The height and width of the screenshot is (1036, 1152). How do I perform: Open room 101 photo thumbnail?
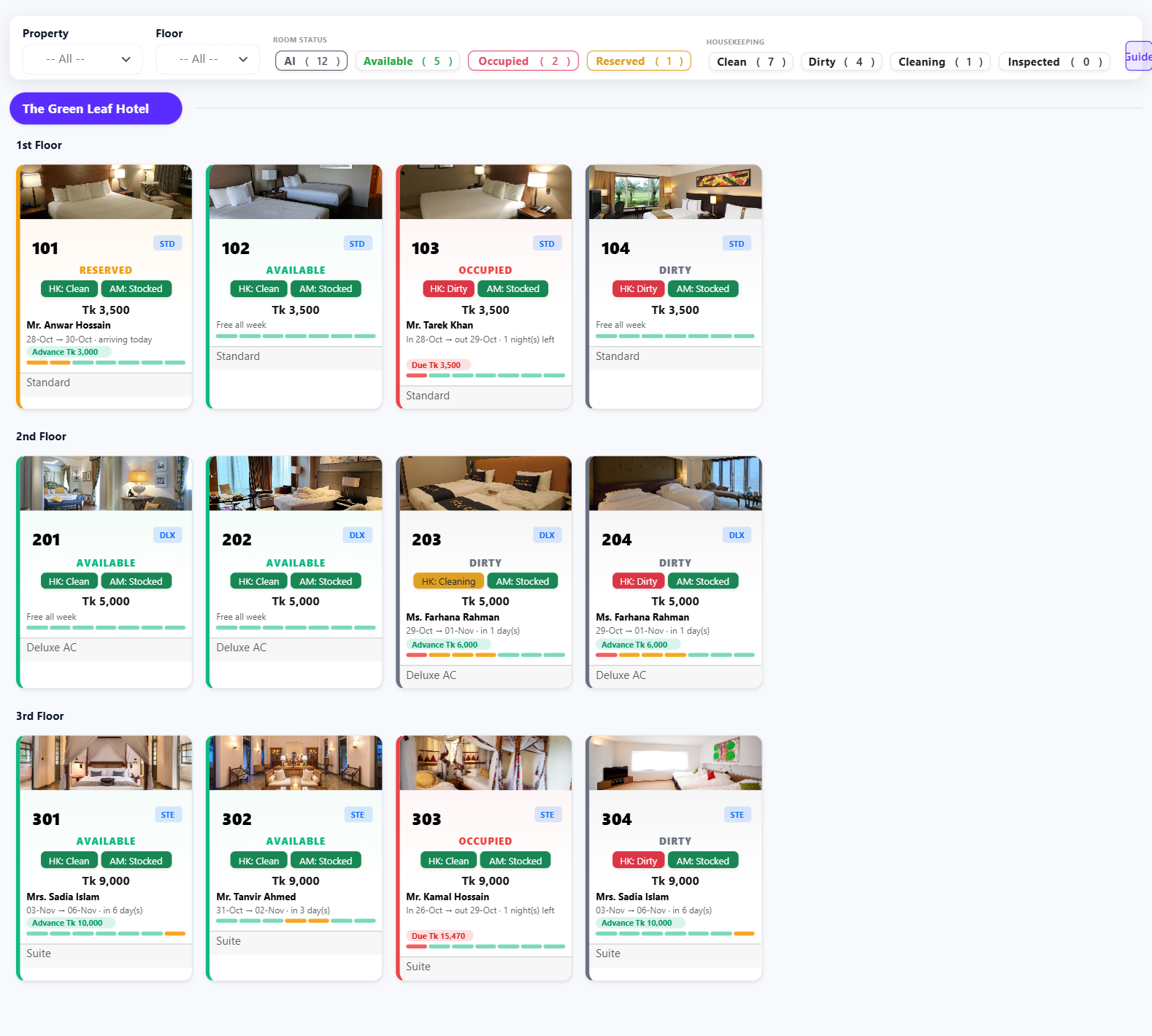click(106, 192)
